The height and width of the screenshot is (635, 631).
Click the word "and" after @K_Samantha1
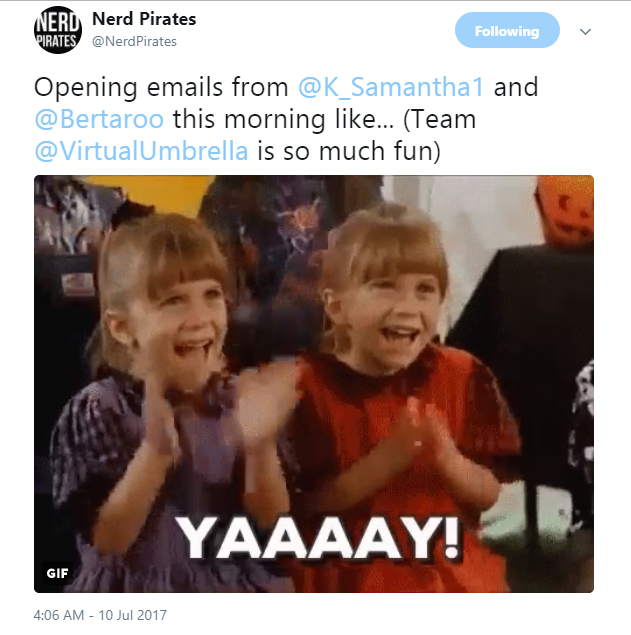(516, 87)
